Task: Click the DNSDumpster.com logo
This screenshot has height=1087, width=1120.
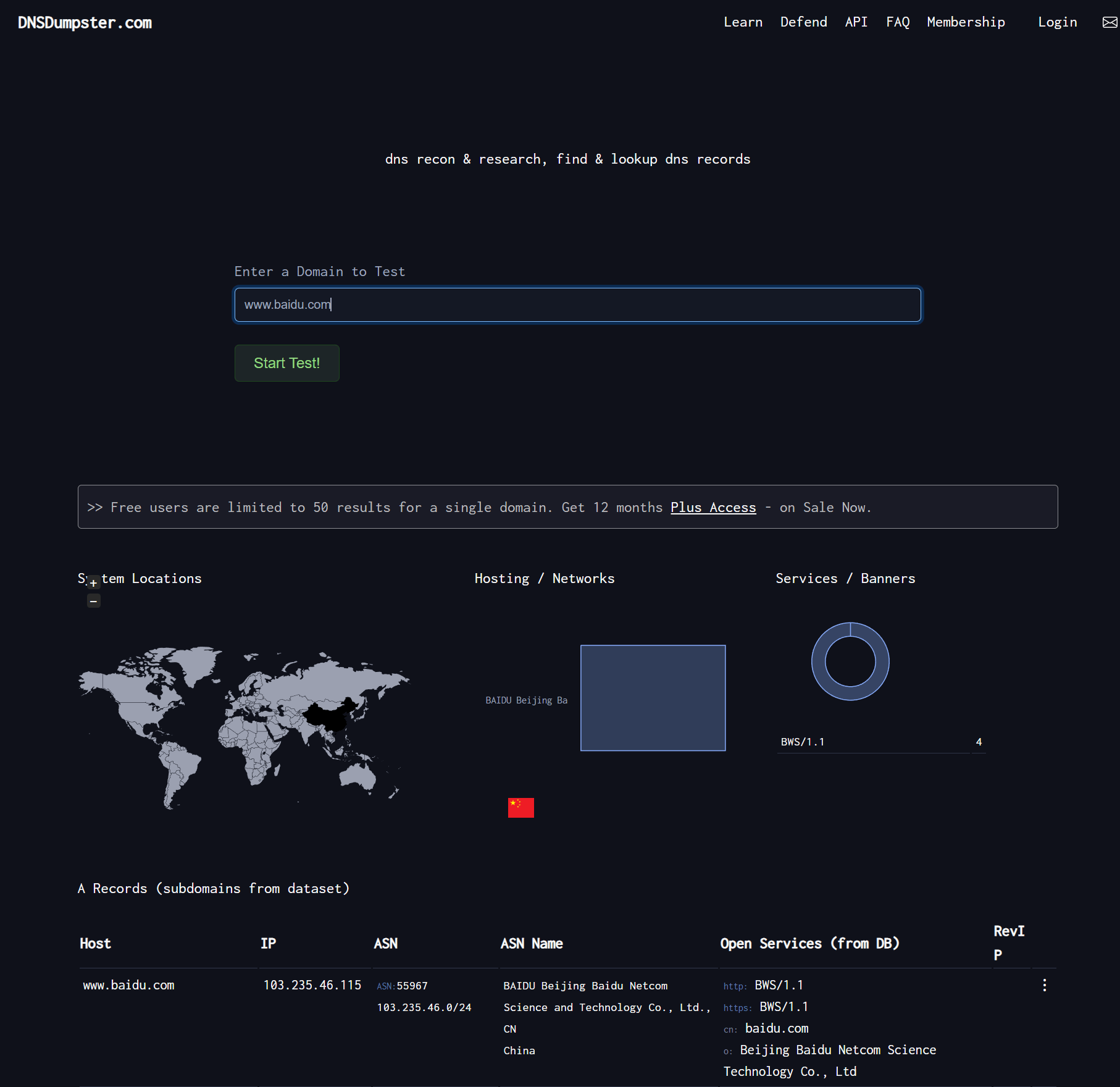Action: (x=85, y=23)
